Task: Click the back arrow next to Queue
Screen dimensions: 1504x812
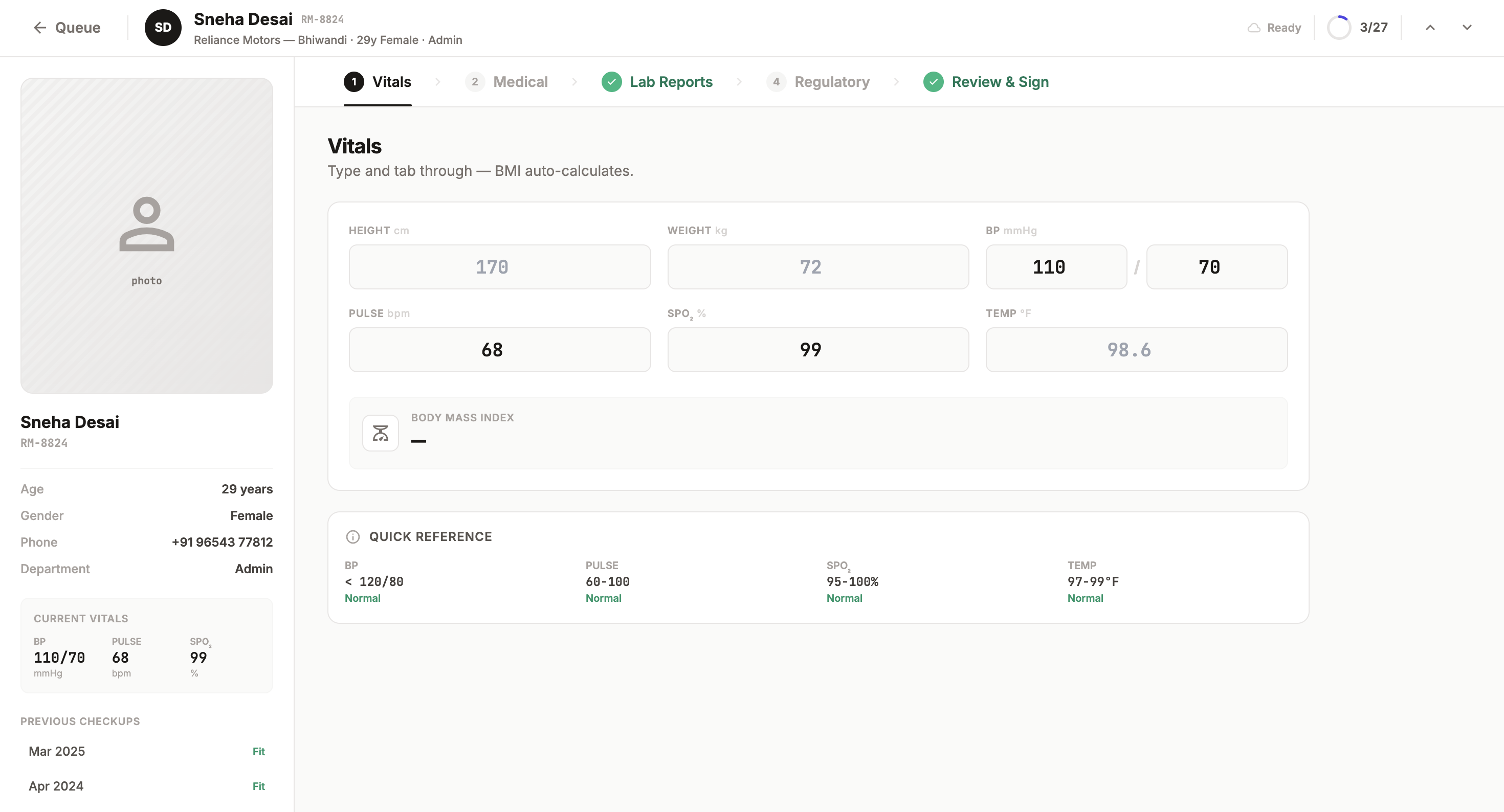Action: [x=39, y=28]
